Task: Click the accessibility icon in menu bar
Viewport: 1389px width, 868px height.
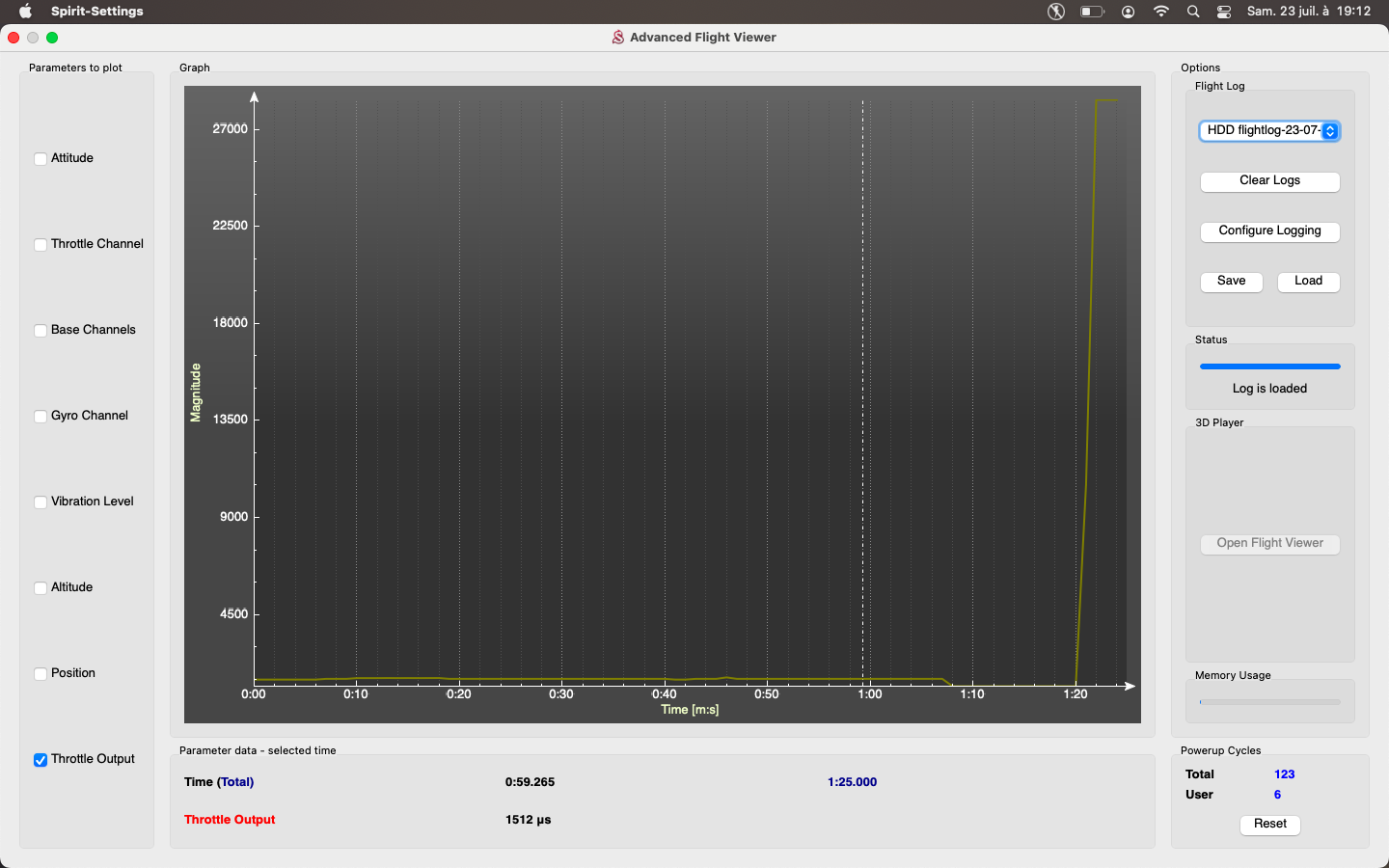Action: point(1056,12)
